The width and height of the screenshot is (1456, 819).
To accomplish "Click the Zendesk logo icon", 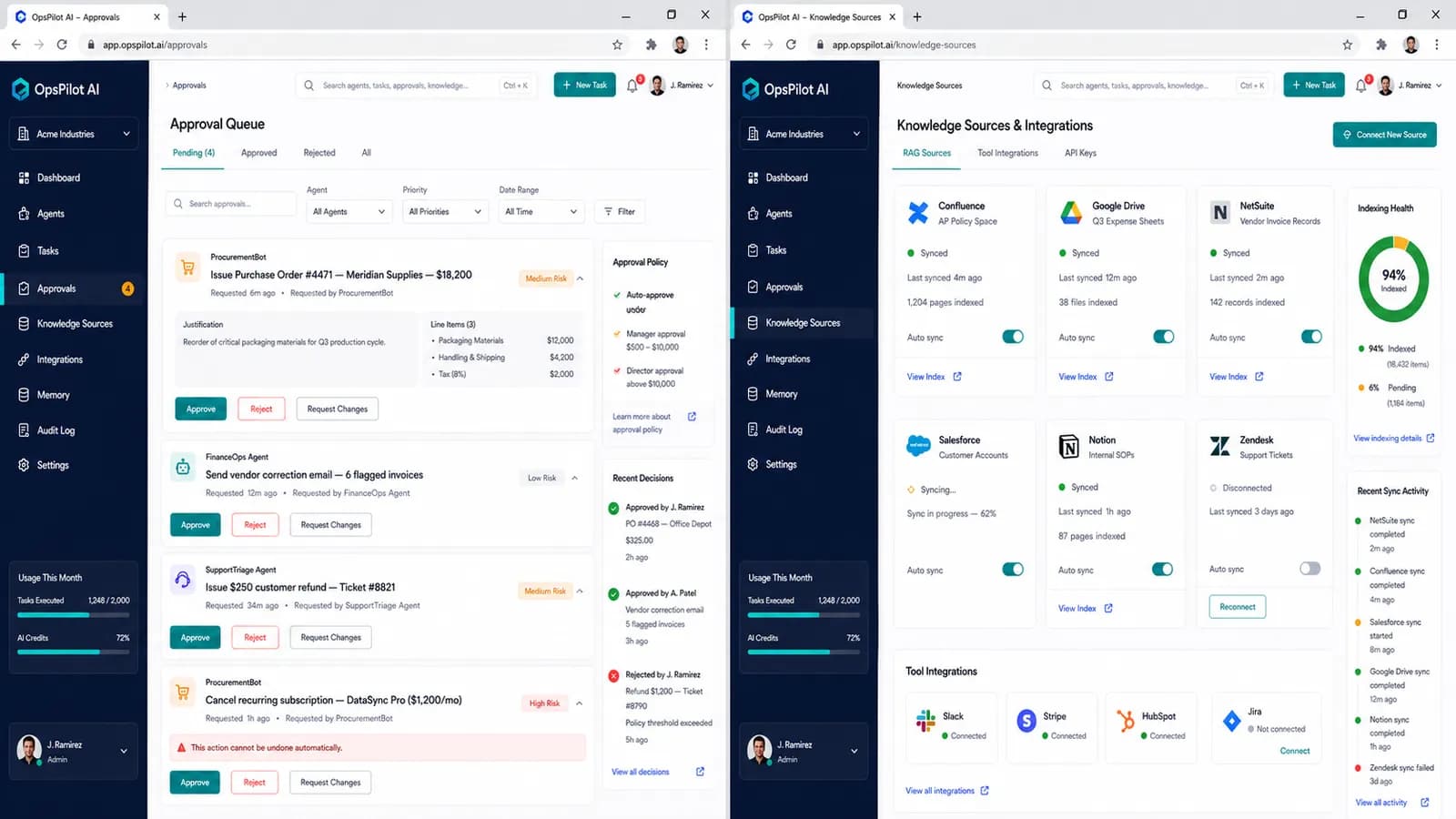I will 1220,446.
